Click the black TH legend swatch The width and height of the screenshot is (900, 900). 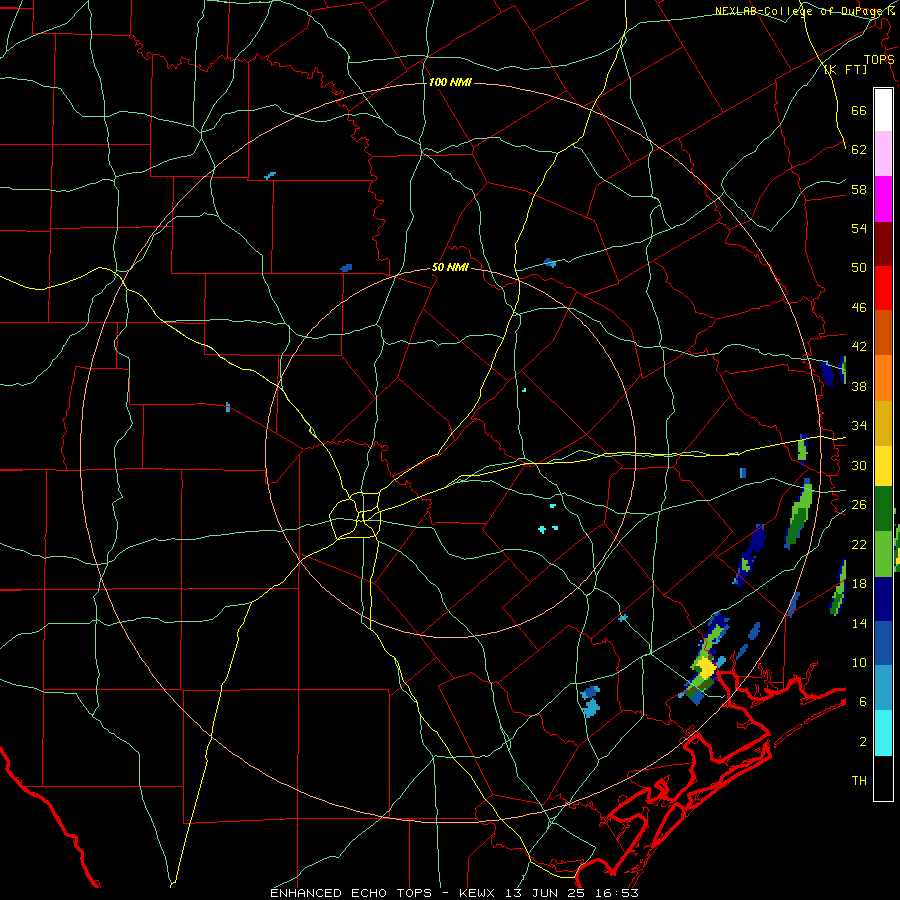[x=883, y=778]
